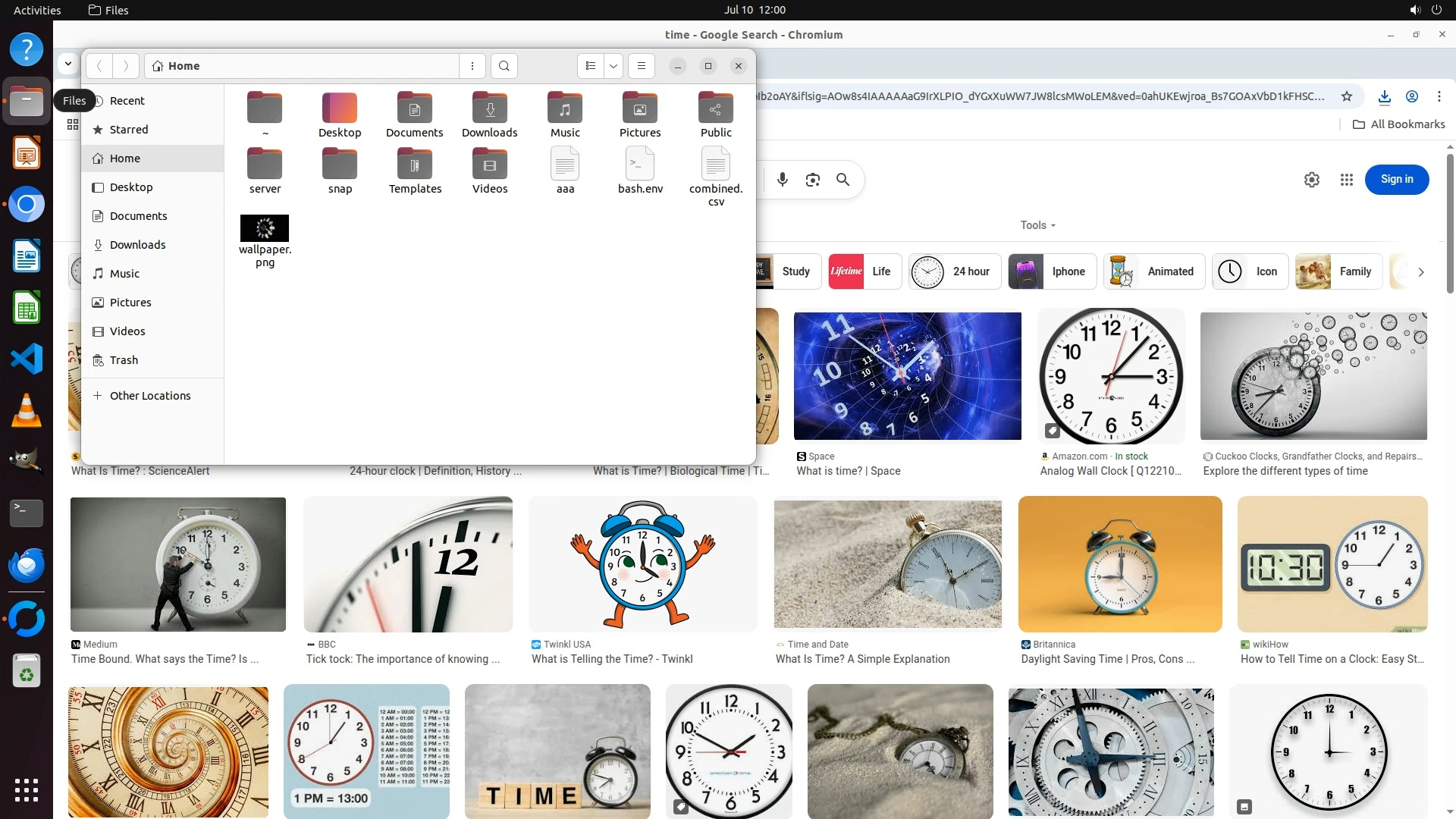The height and width of the screenshot is (819, 1456).
Task: Click the search icon in Files toolbar
Action: pyautogui.click(x=504, y=66)
